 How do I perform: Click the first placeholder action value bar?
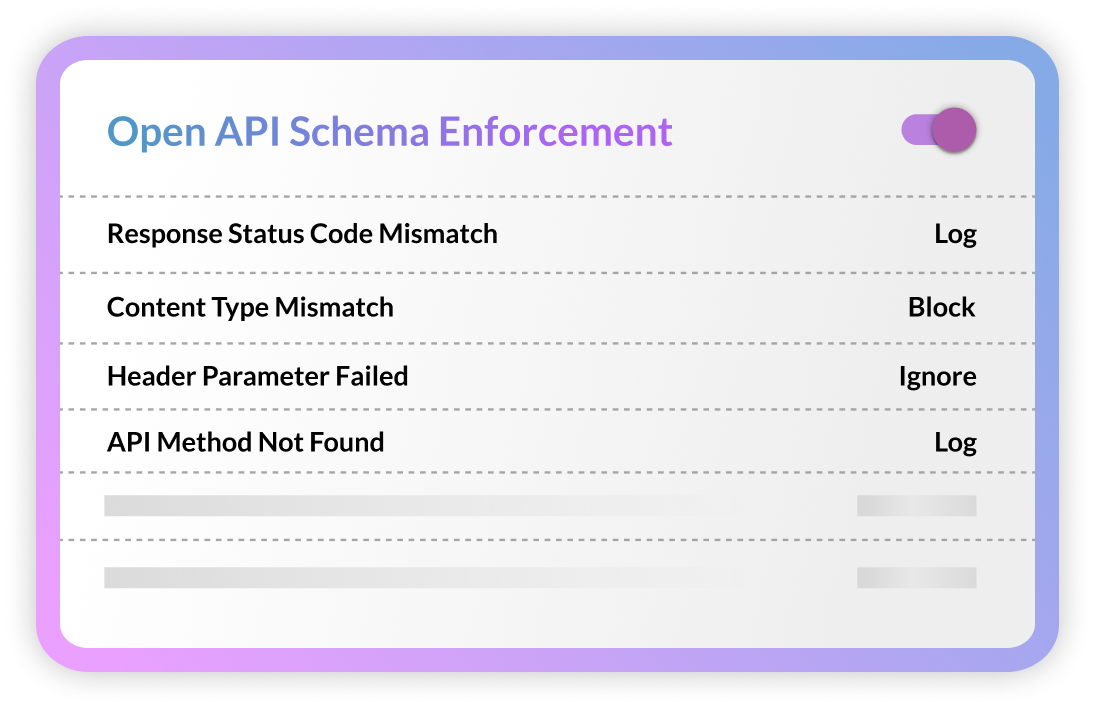[x=916, y=506]
